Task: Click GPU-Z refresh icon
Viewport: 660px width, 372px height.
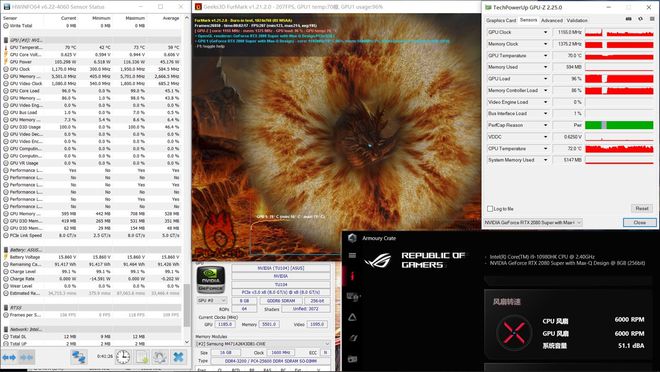Action: click(x=641, y=19)
